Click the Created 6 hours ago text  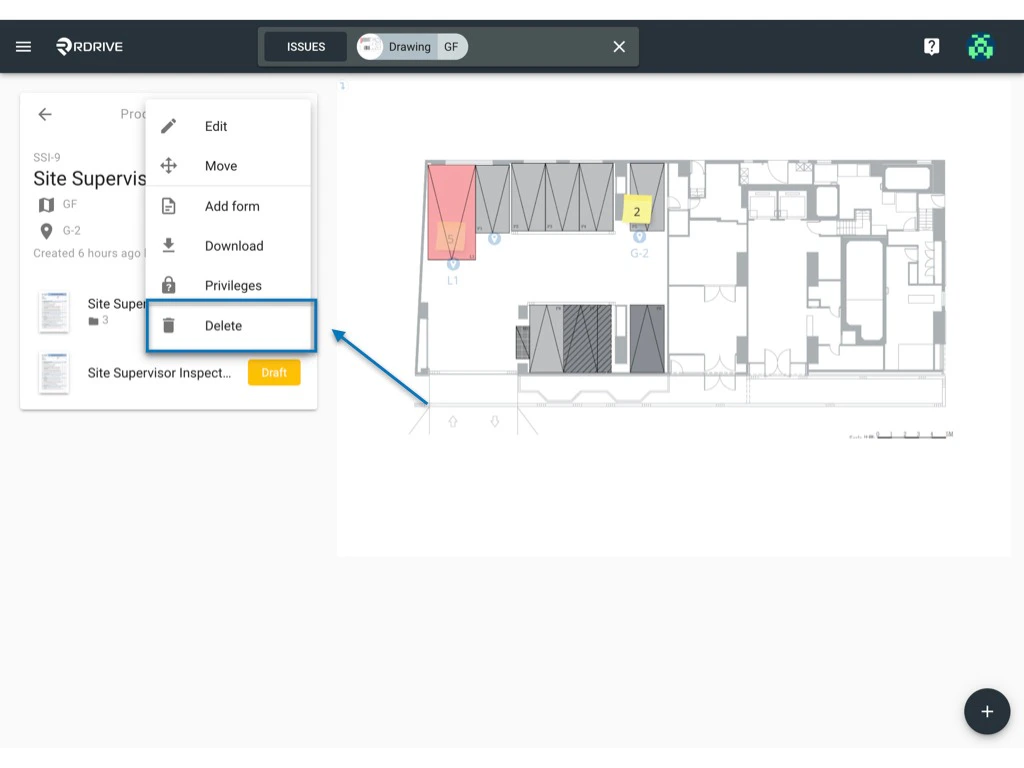point(87,253)
